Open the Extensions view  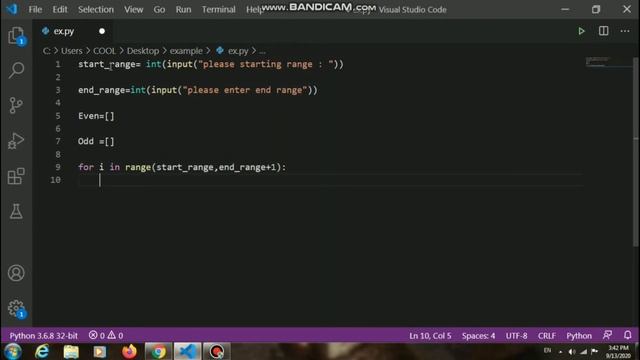click(x=16, y=176)
